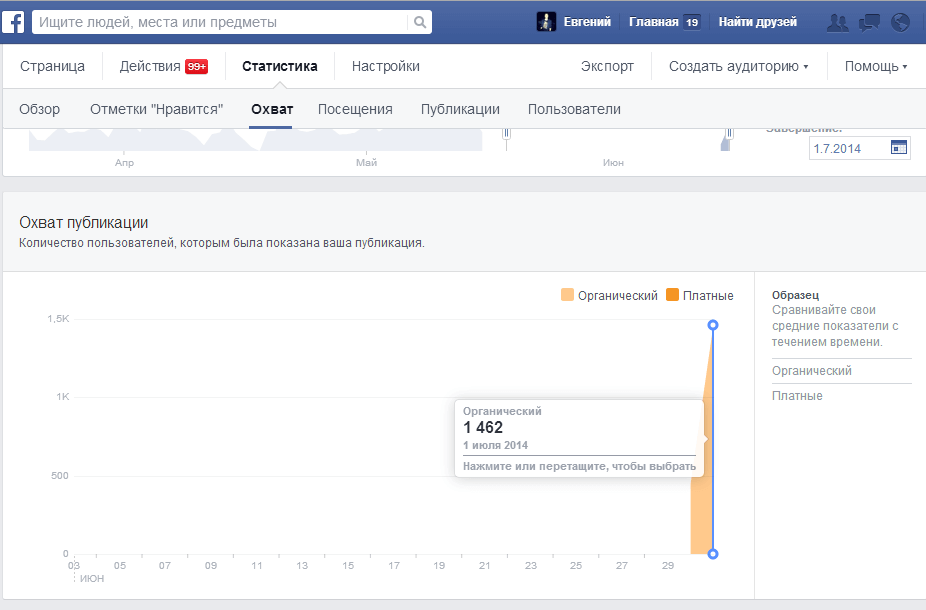Click the search magnifier icon
926x610 pixels.
420,22
